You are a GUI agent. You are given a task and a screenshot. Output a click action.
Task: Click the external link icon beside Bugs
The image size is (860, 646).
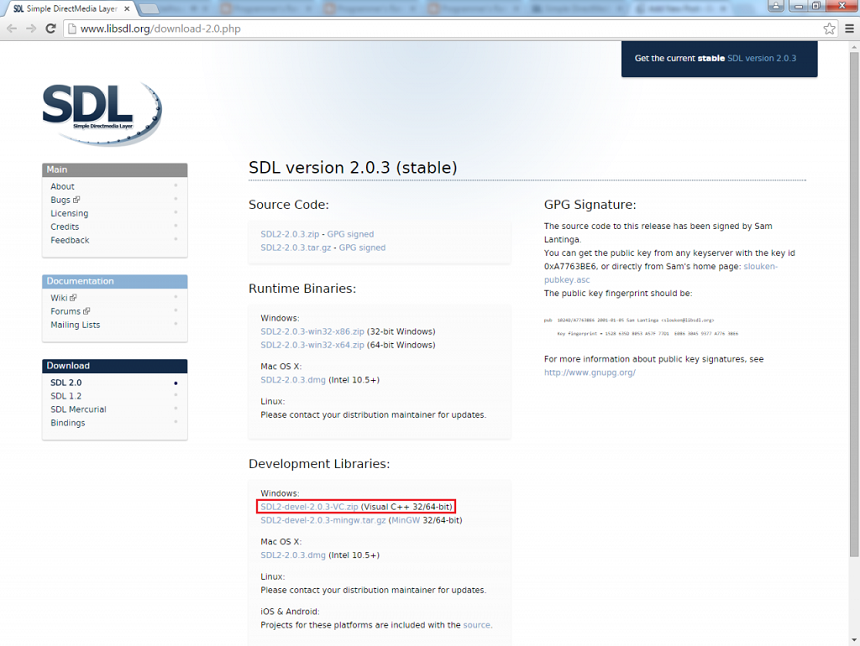77,200
